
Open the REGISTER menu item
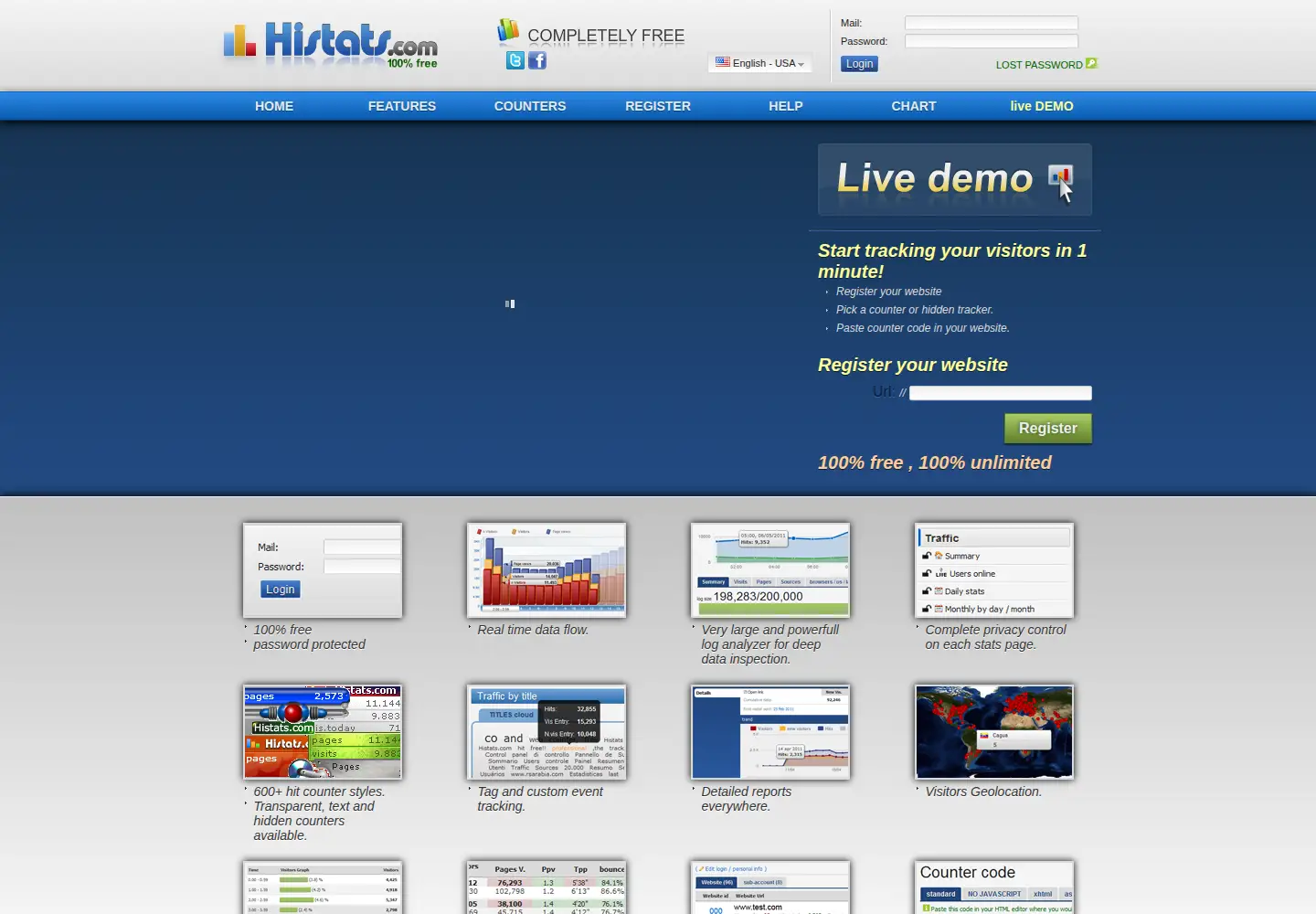click(x=658, y=106)
